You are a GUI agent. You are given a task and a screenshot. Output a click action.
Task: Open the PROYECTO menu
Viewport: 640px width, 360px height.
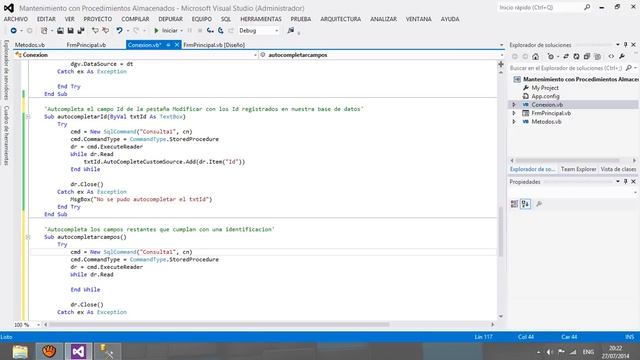point(98,19)
